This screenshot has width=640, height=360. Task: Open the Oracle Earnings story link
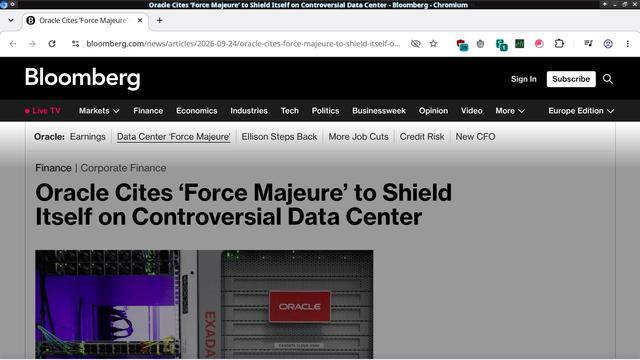[x=88, y=137]
